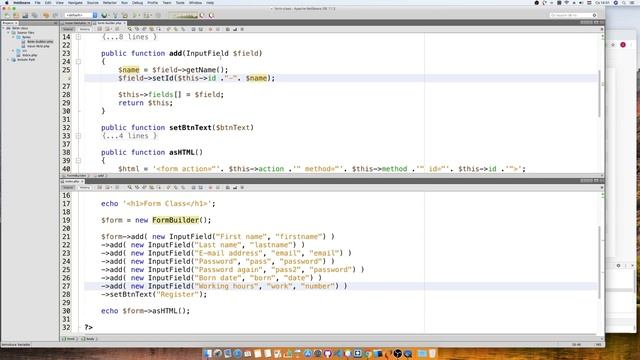Open the Refactor menu
The width and height of the screenshot is (640, 360).
click(x=109, y=2)
